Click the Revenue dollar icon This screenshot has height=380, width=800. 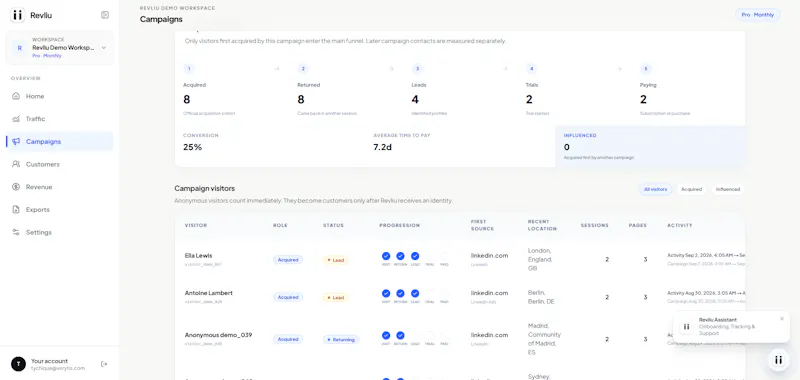16,187
